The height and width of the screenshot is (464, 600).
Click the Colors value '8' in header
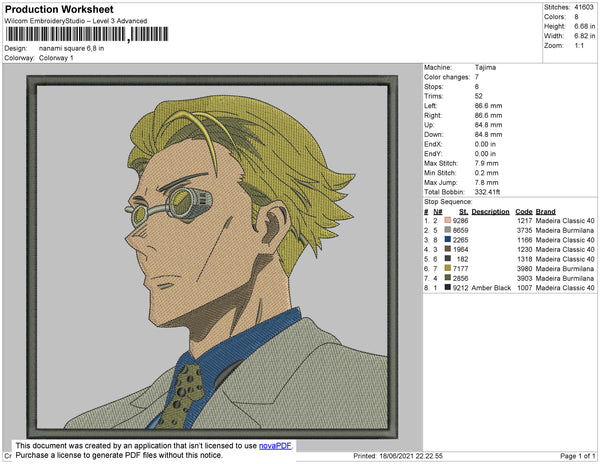[576, 17]
